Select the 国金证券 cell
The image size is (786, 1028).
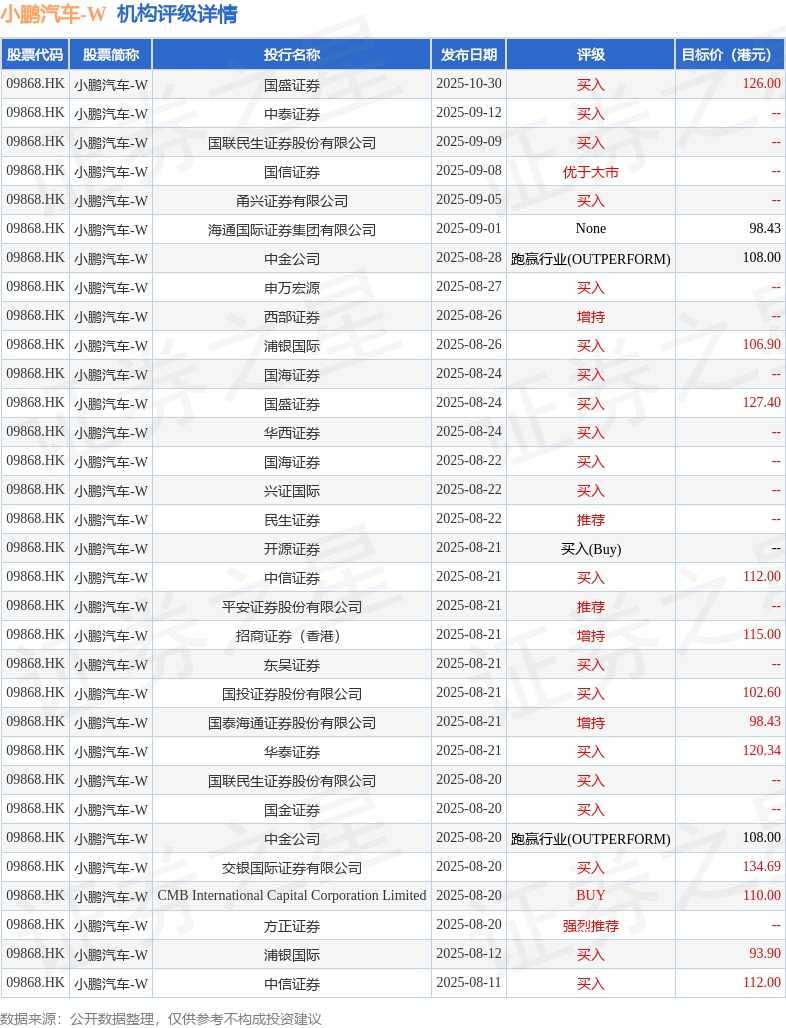pyautogui.click(x=292, y=810)
